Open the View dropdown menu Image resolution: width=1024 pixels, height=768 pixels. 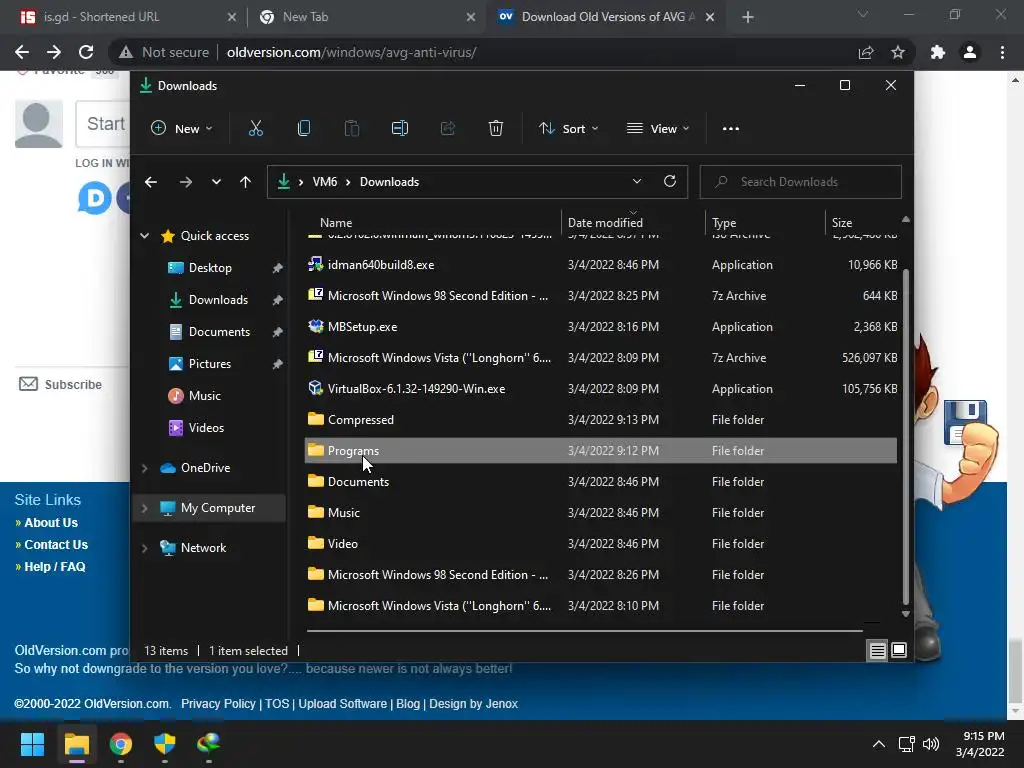pos(658,129)
